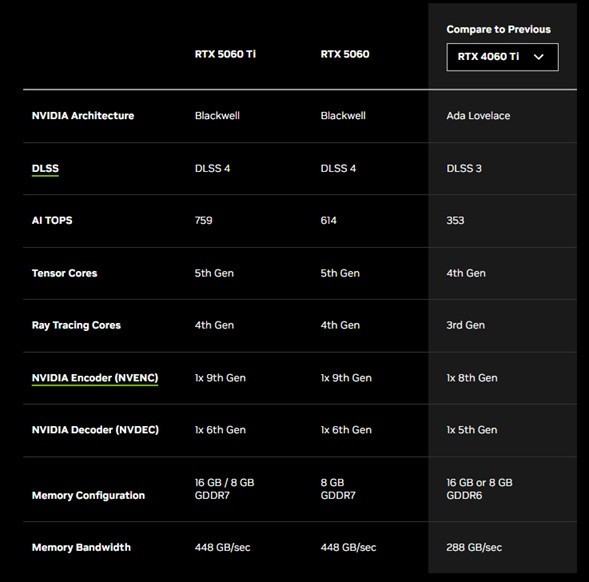Click the DLSS 3 cell for RTX 4060 Ti
The height and width of the screenshot is (582, 589).
[464, 168]
